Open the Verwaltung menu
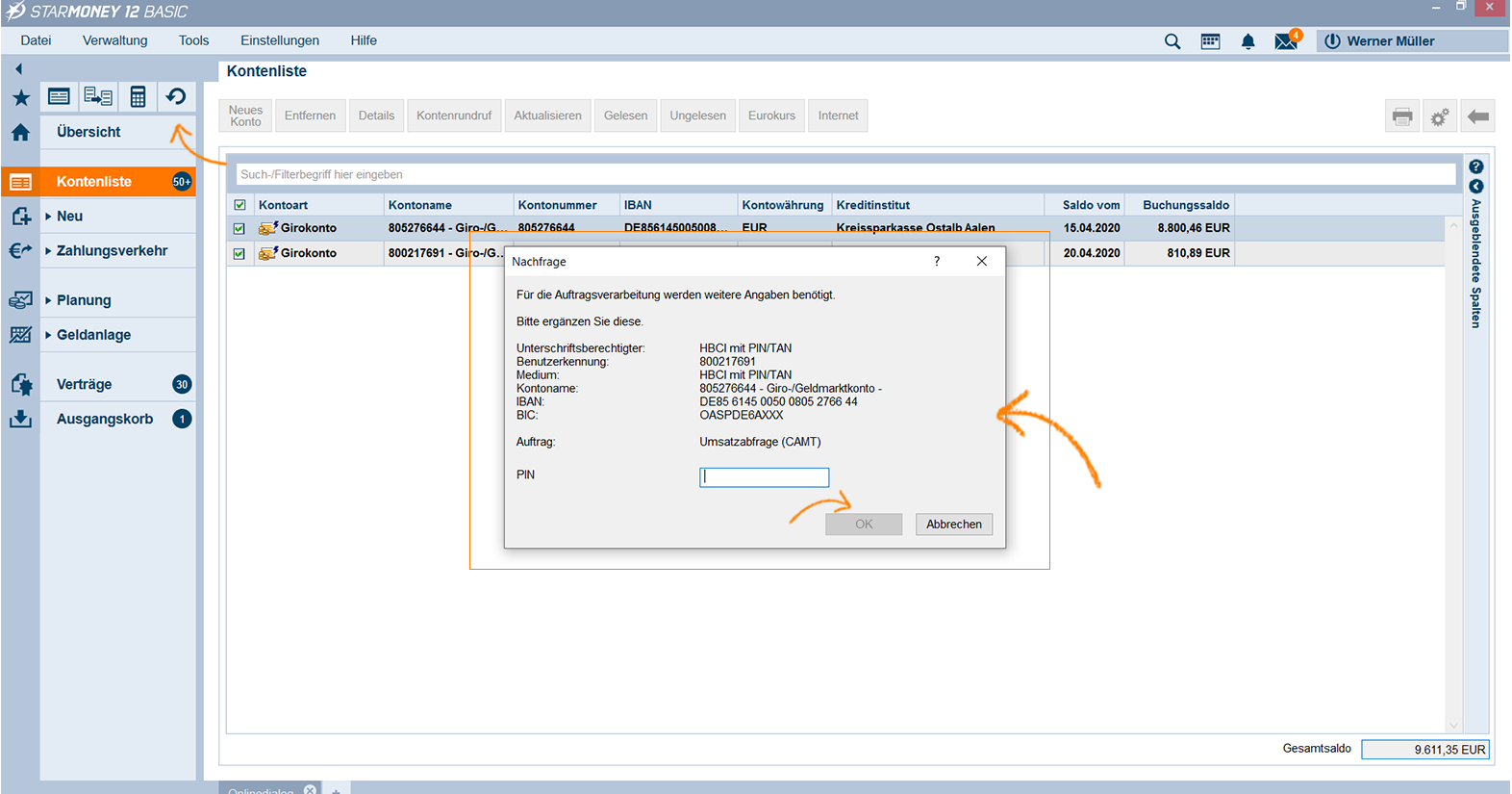This screenshot has height=794, width=1512. (114, 40)
